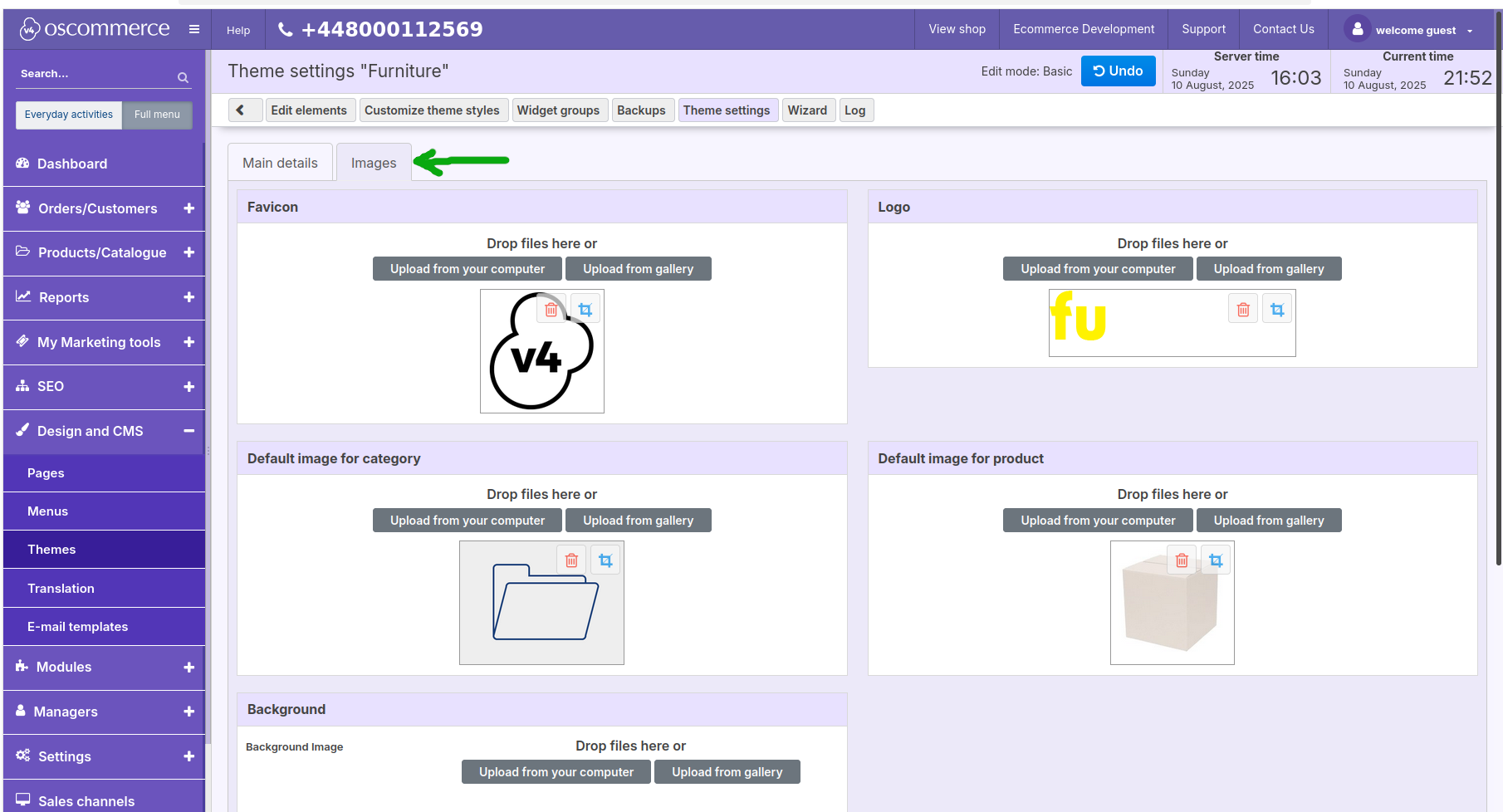1503x812 pixels.
Task: Upload Logo from gallery
Action: click(x=1269, y=269)
